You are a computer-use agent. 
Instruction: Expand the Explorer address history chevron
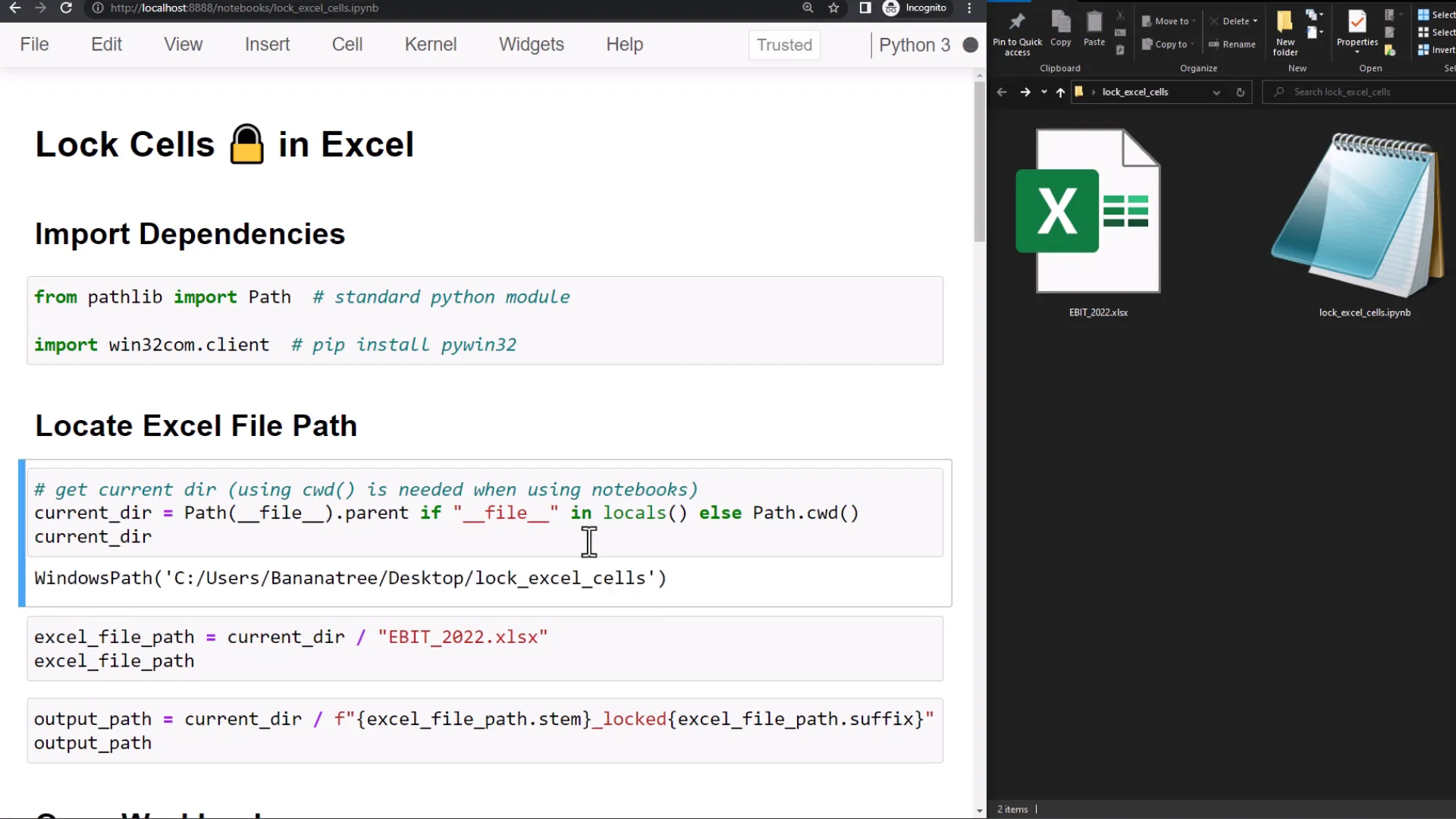tap(1216, 92)
